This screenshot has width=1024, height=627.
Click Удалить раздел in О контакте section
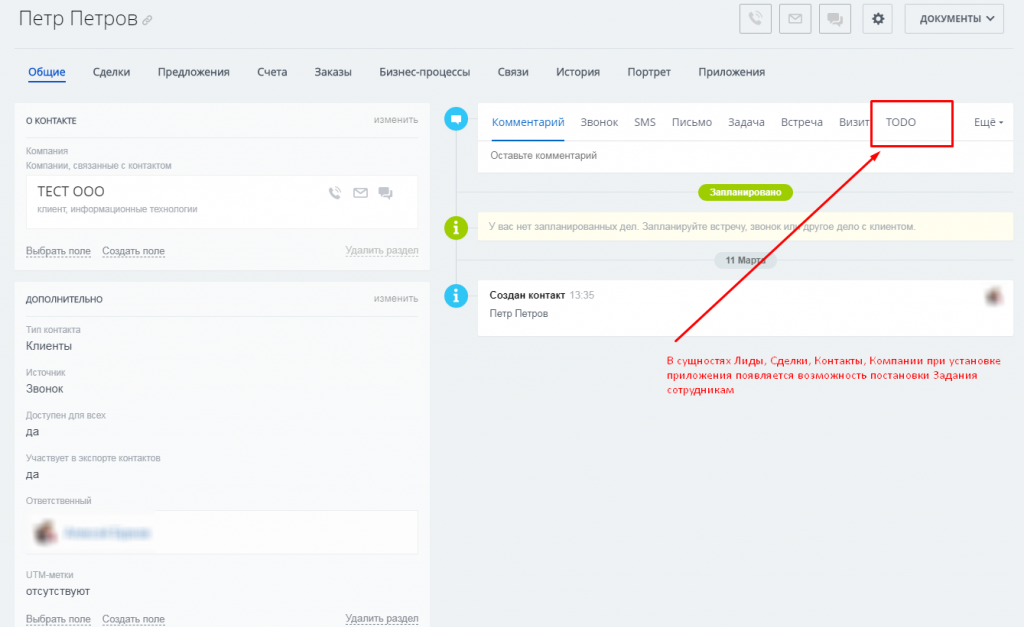coord(382,250)
